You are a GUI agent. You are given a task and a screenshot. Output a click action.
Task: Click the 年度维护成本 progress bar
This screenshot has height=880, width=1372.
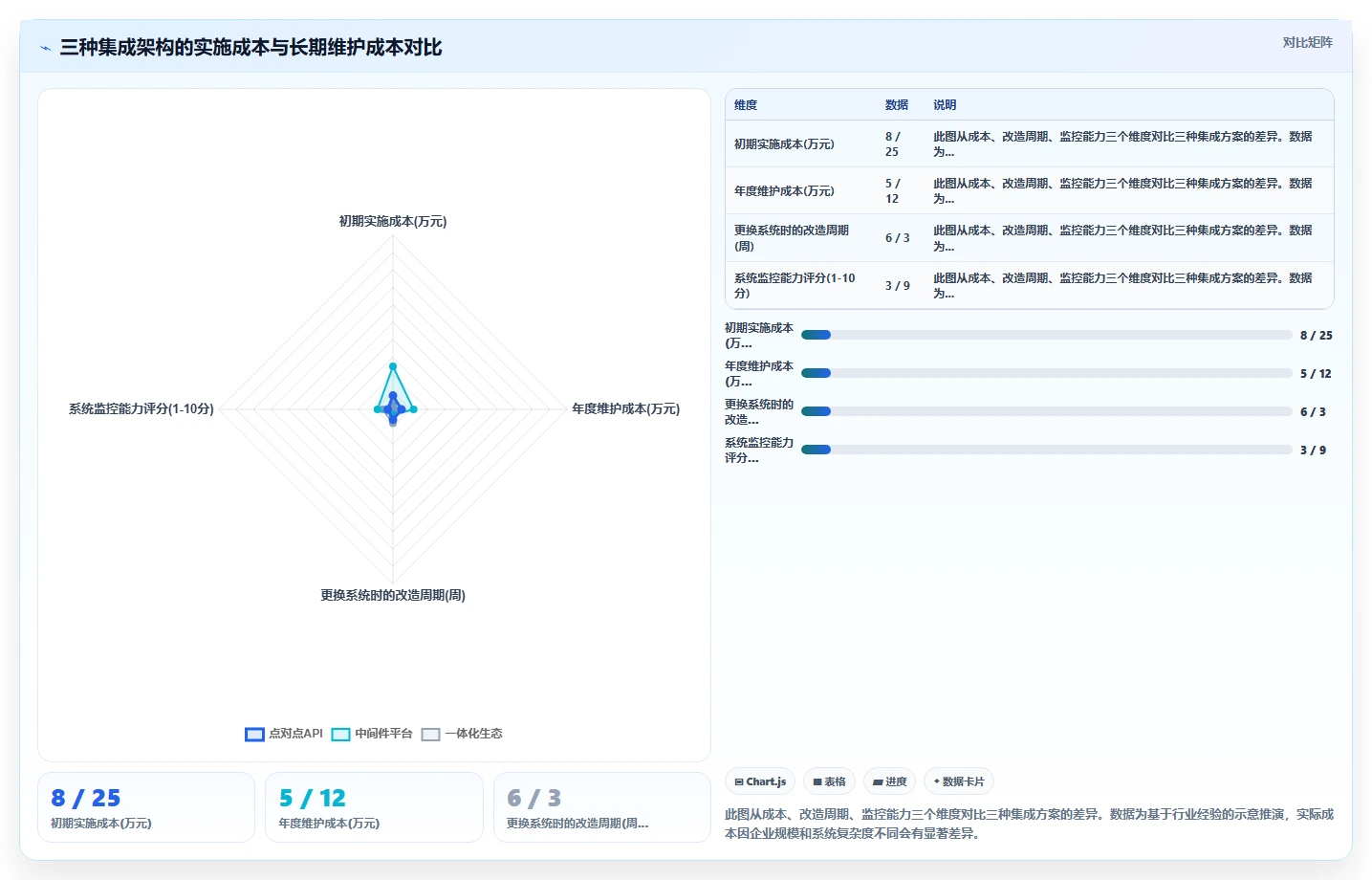(x=1046, y=373)
